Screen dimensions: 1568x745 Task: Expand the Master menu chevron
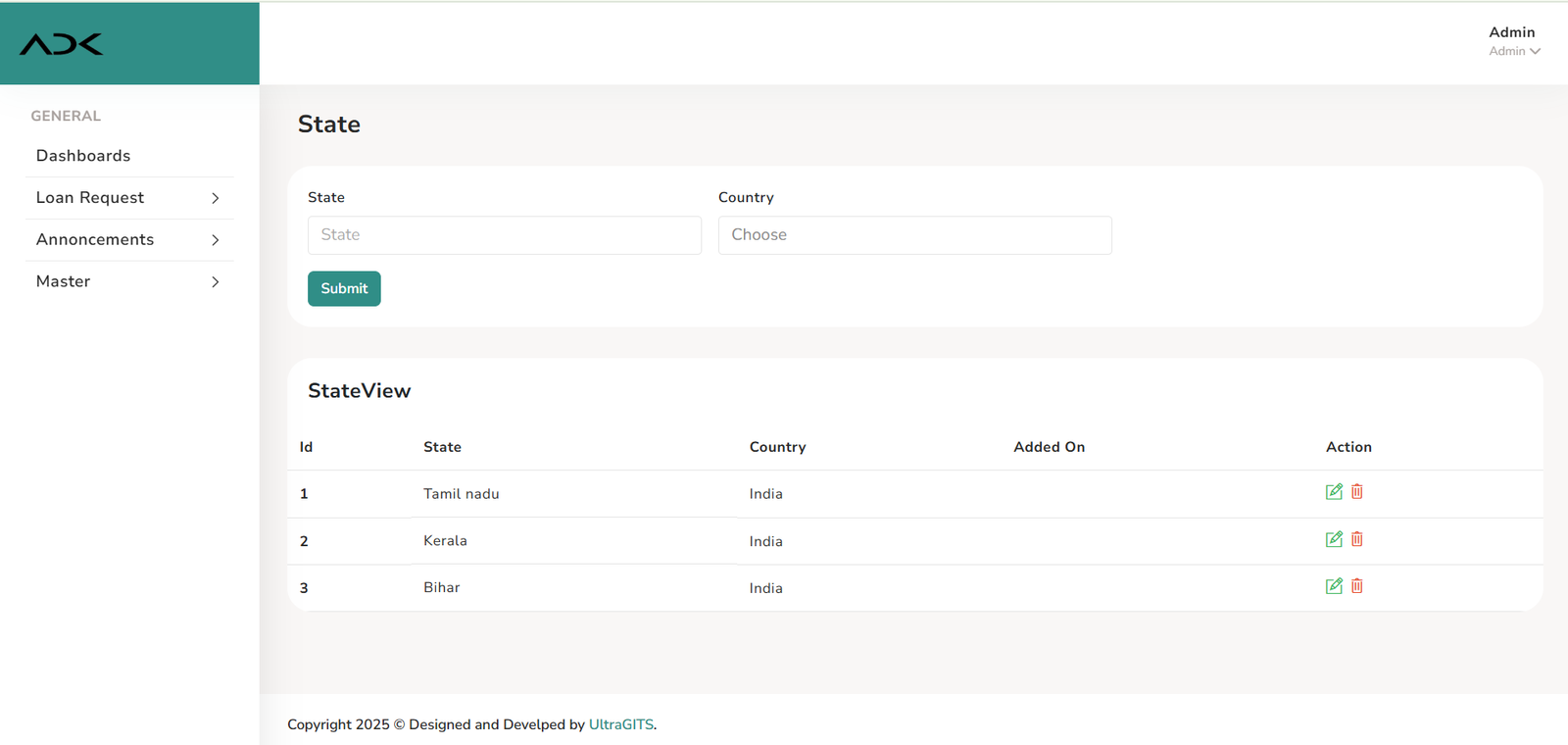[x=216, y=282]
